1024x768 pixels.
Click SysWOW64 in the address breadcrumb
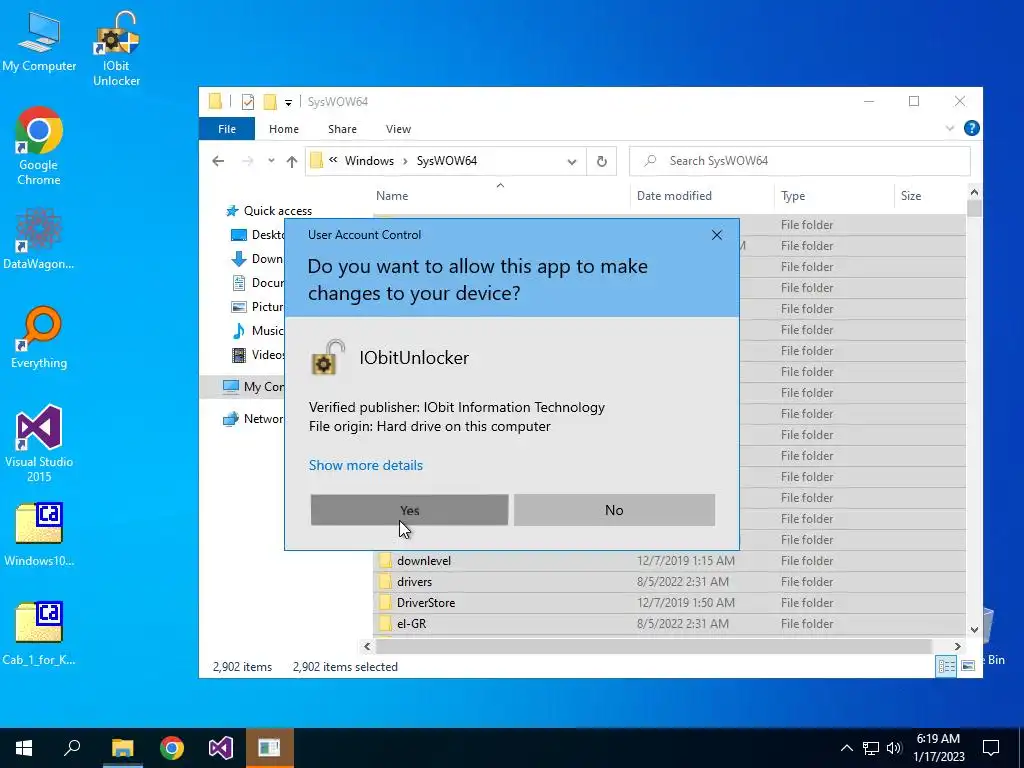tap(447, 161)
